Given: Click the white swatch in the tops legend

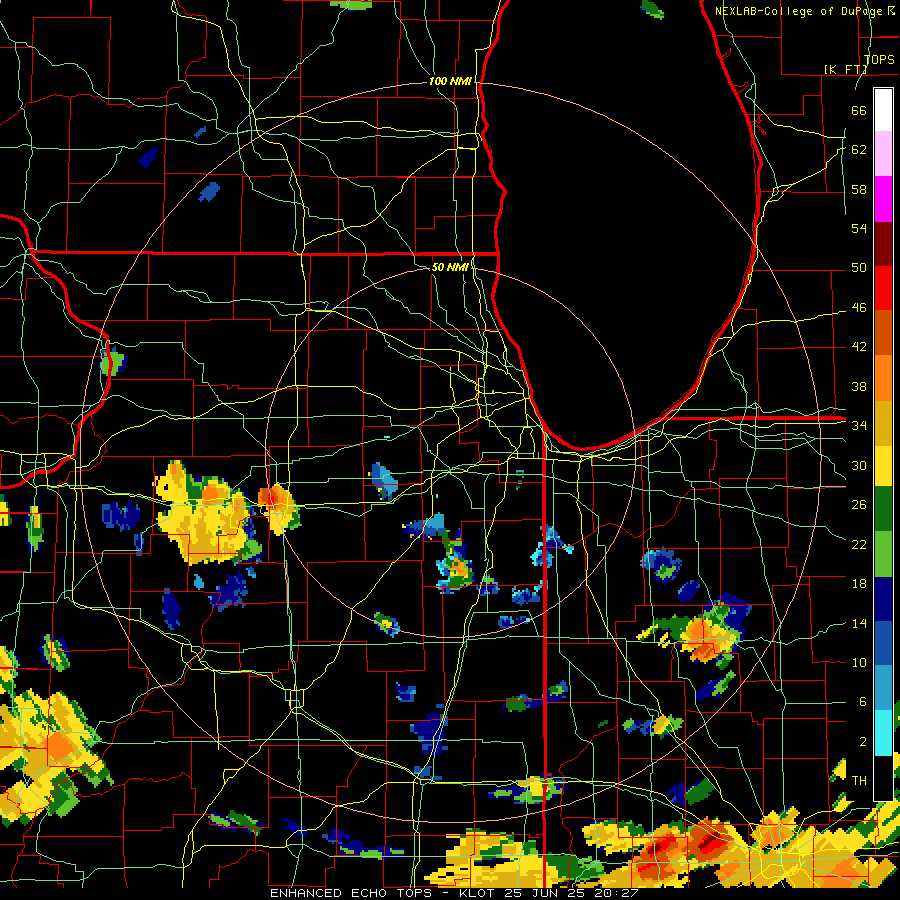Looking at the screenshot, I should [883, 110].
